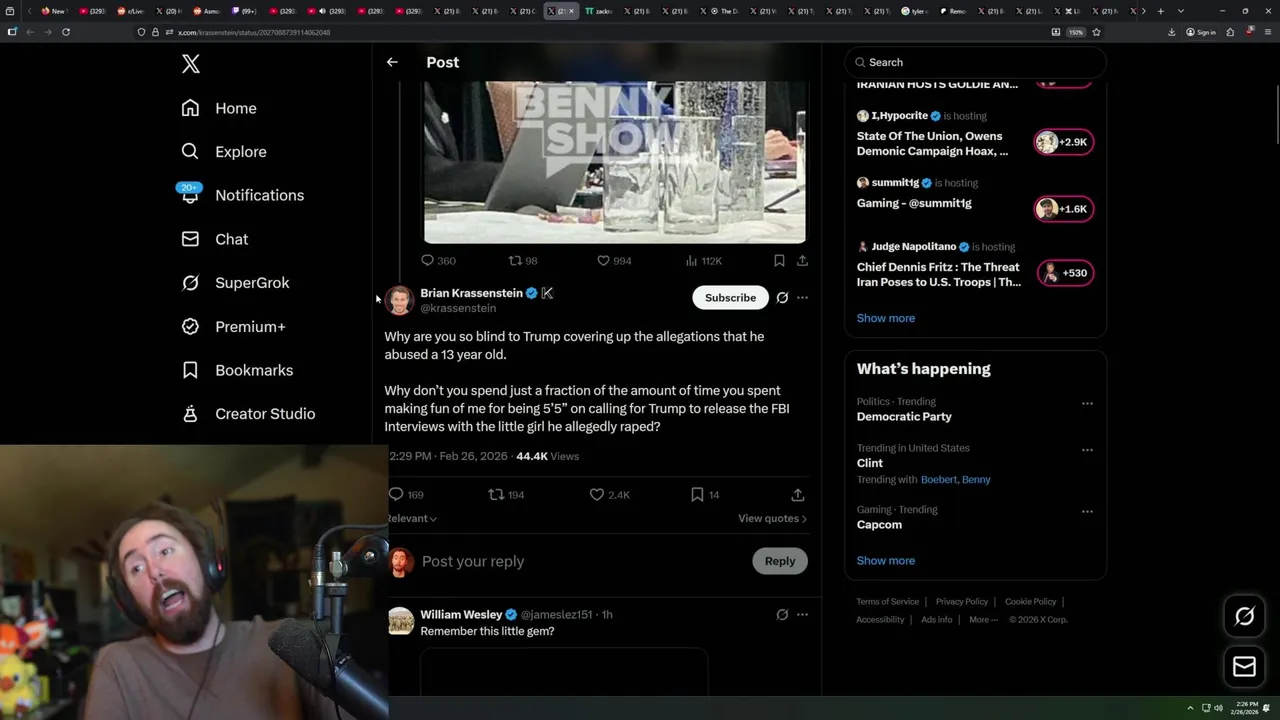Open more options for Clint trend

(1087, 450)
